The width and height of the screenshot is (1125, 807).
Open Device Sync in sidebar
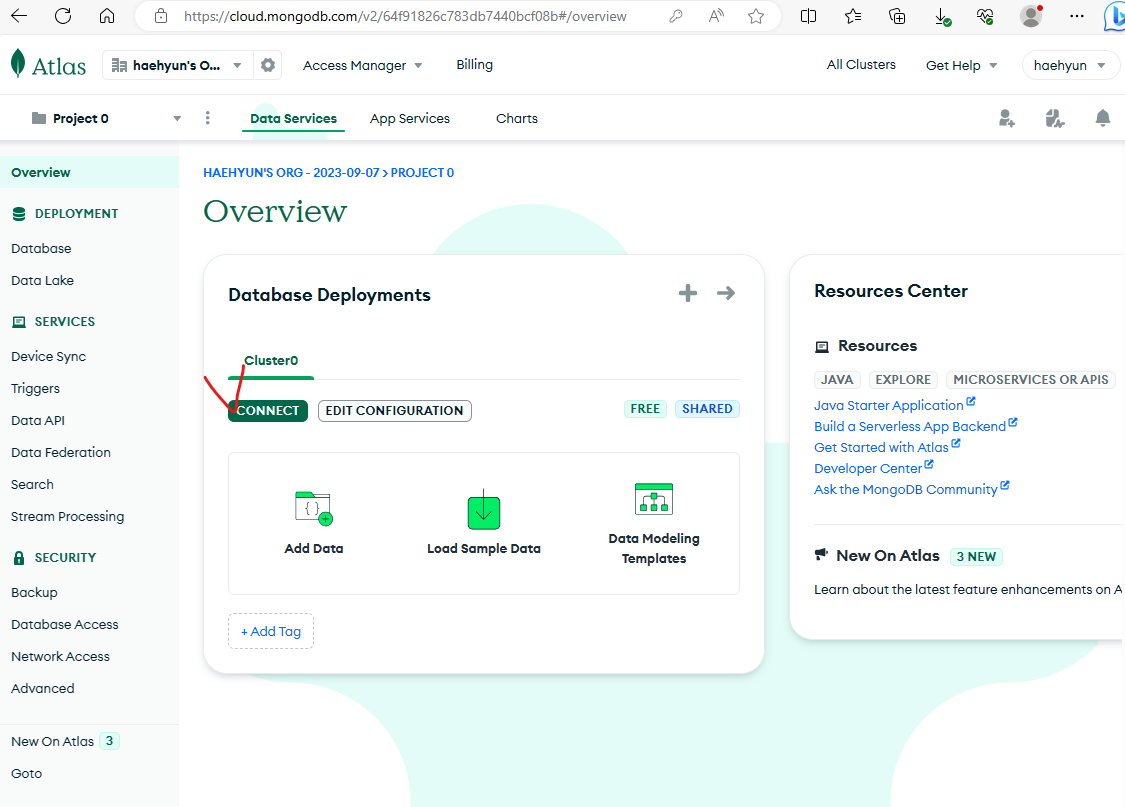coord(49,357)
